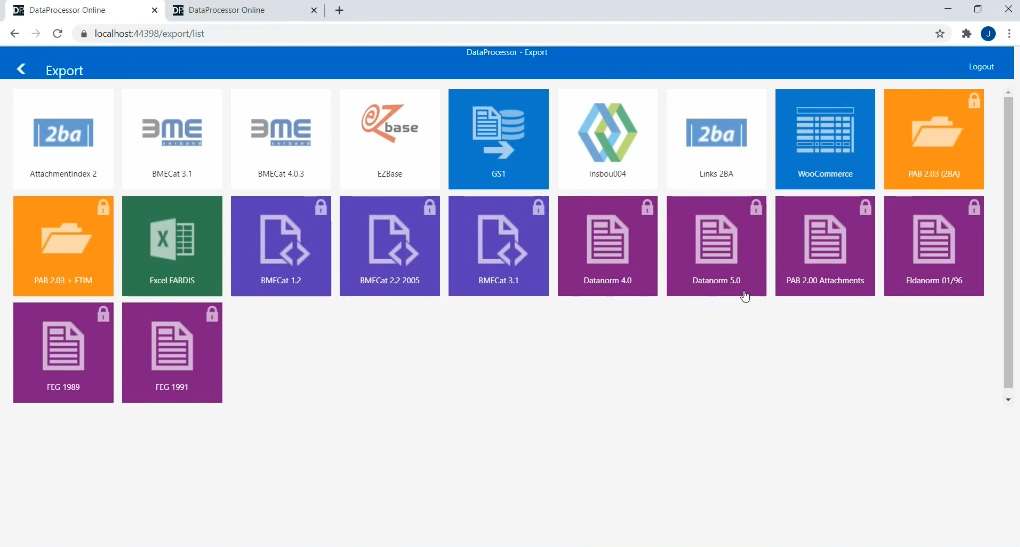Screen dimensions: 1020x547
Task: Click the Logout link
Action: 981,66
